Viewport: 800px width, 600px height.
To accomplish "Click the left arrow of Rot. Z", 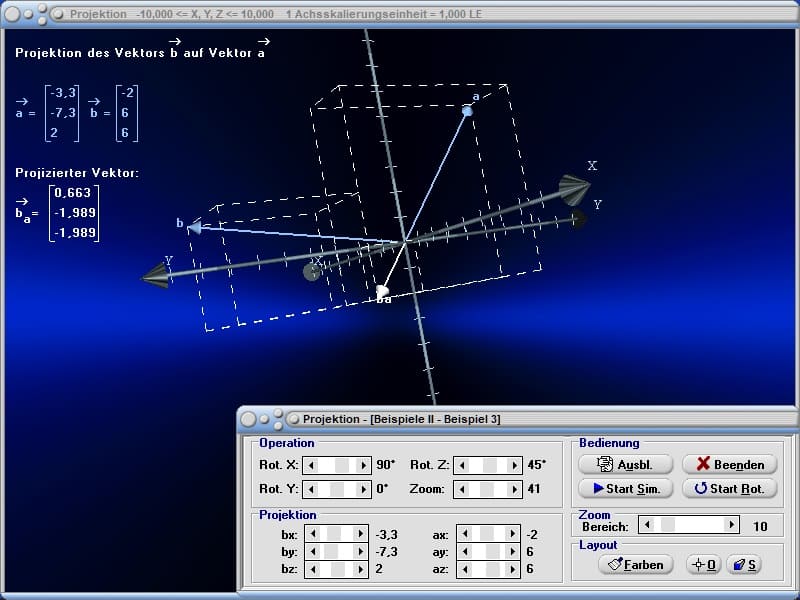I will click(x=462, y=465).
